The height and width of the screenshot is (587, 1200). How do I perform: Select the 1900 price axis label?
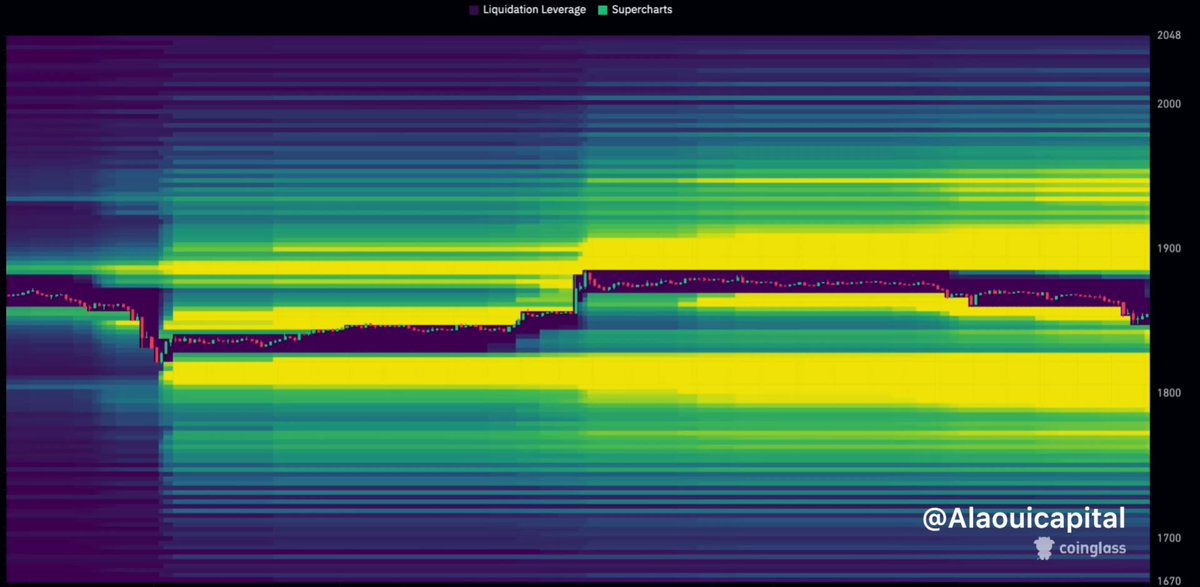click(x=1170, y=249)
